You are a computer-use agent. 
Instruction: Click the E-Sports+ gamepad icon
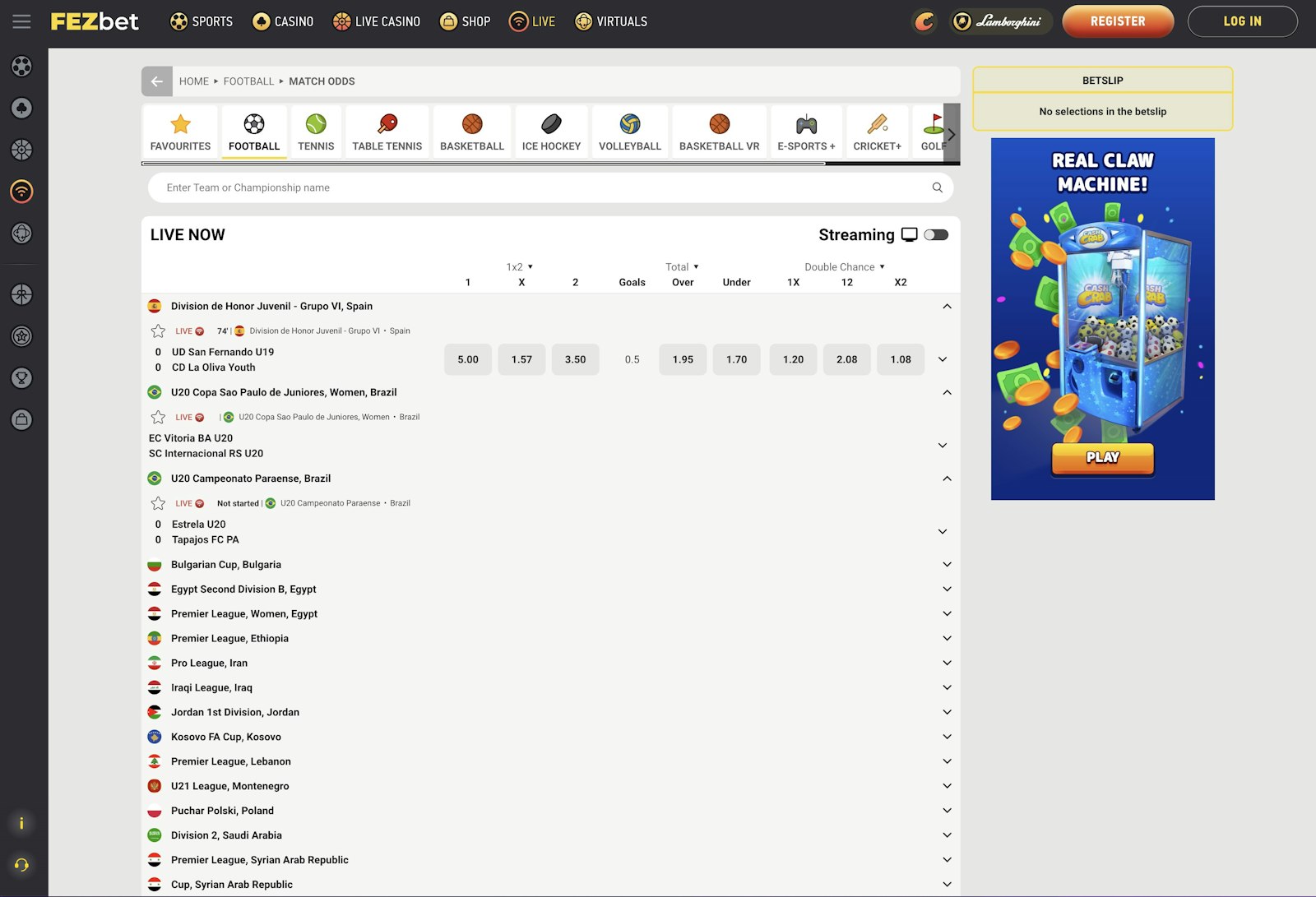point(806,124)
